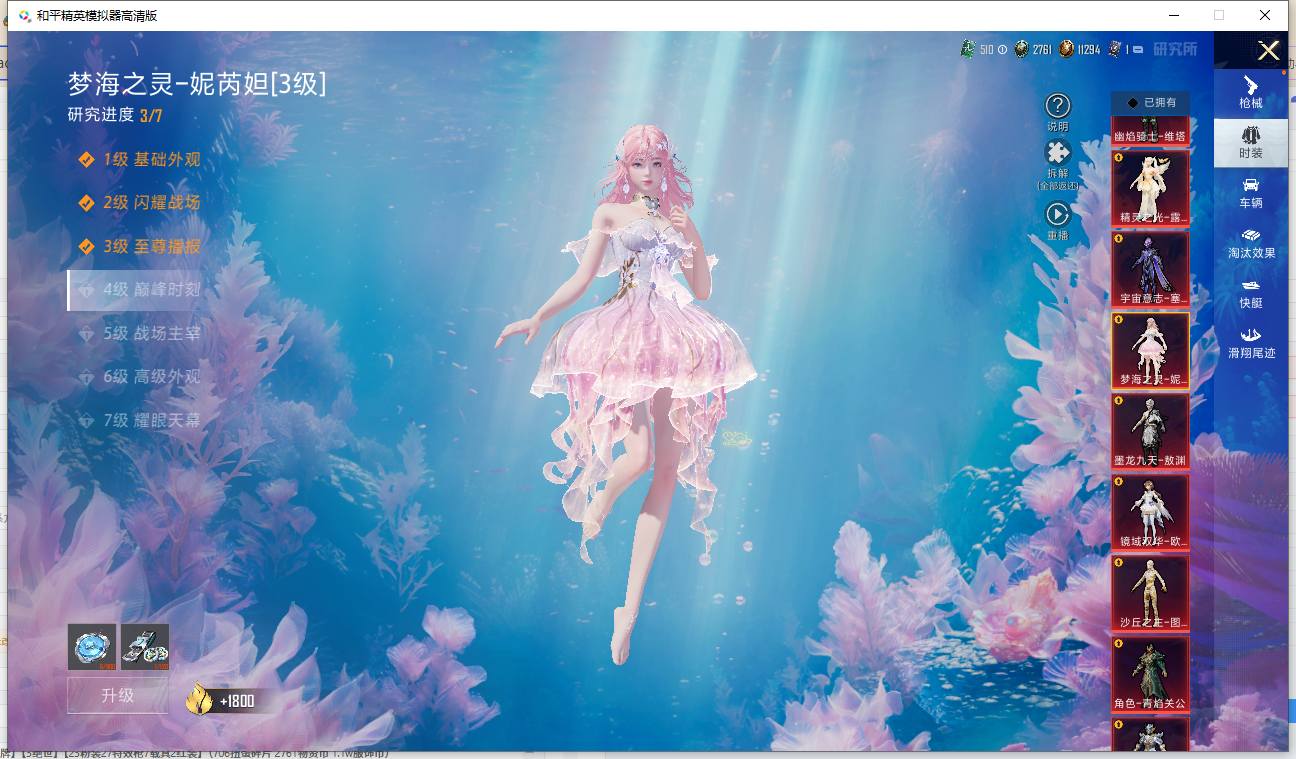Toggle the 已拥有 owned filter

pyautogui.click(x=1151, y=103)
